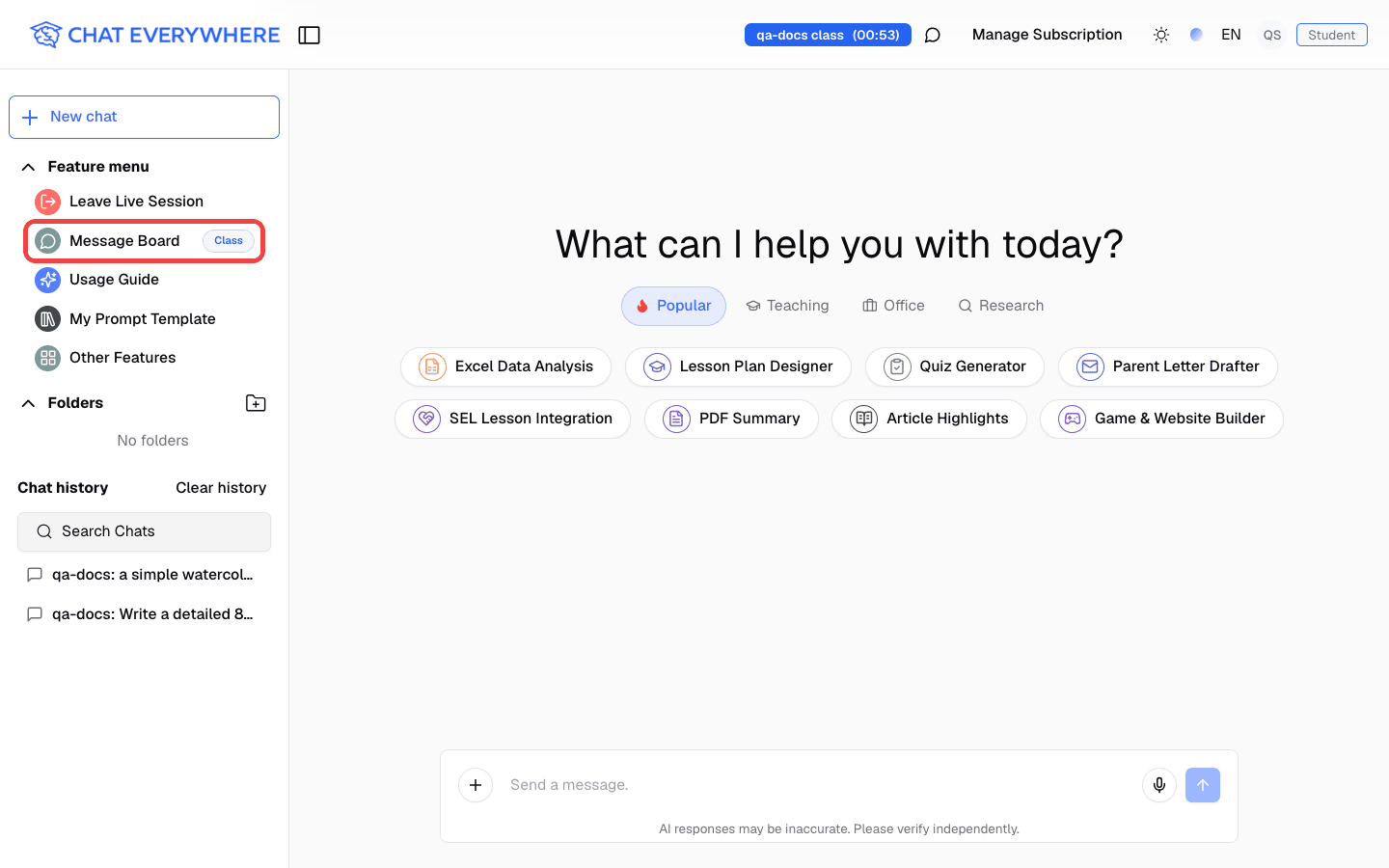
Task: Collapse the Folders section chevron
Action: tap(29, 403)
